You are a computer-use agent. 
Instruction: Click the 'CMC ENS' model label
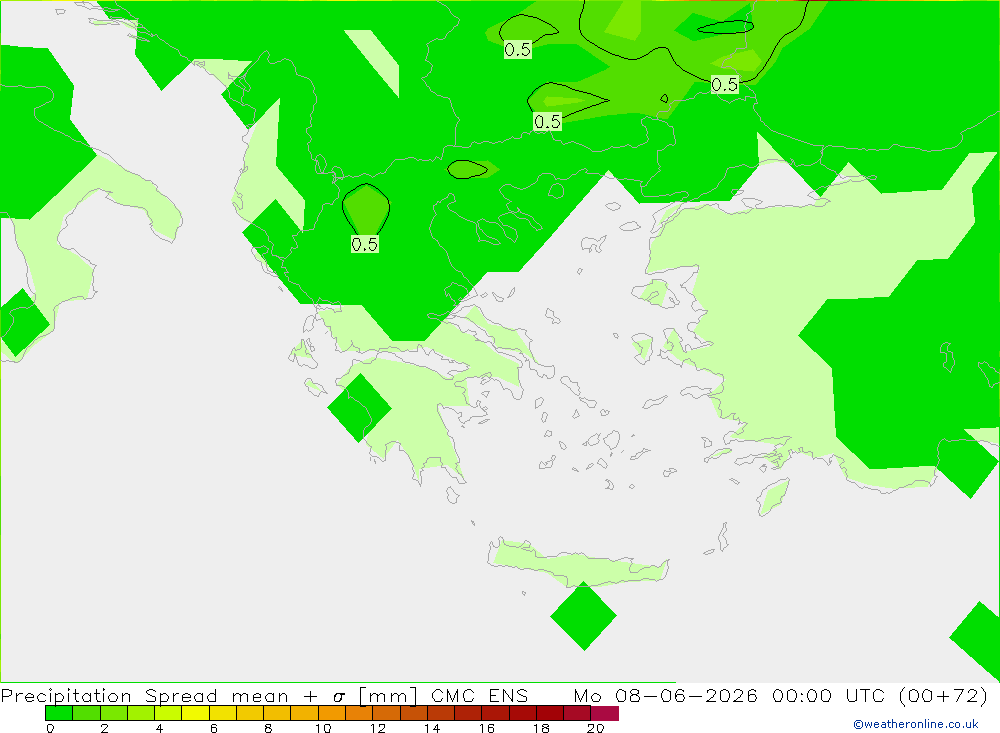click(x=480, y=695)
